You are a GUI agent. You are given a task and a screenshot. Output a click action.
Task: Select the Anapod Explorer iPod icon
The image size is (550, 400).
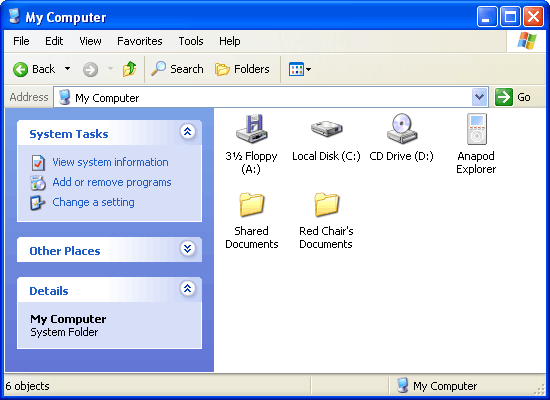tap(476, 129)
